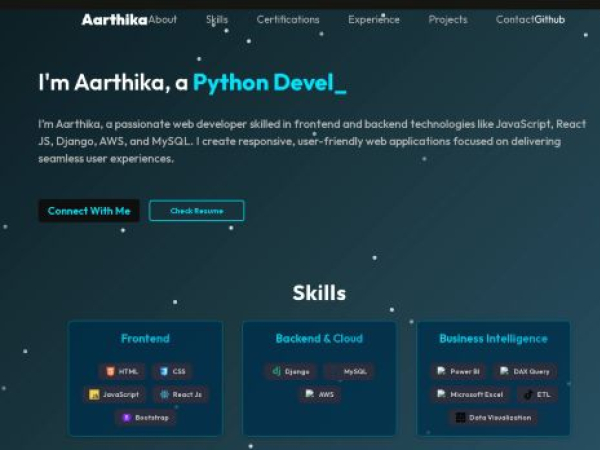Select the AWS skill label
The image size is (600, 450).
[x=326, y=395]
